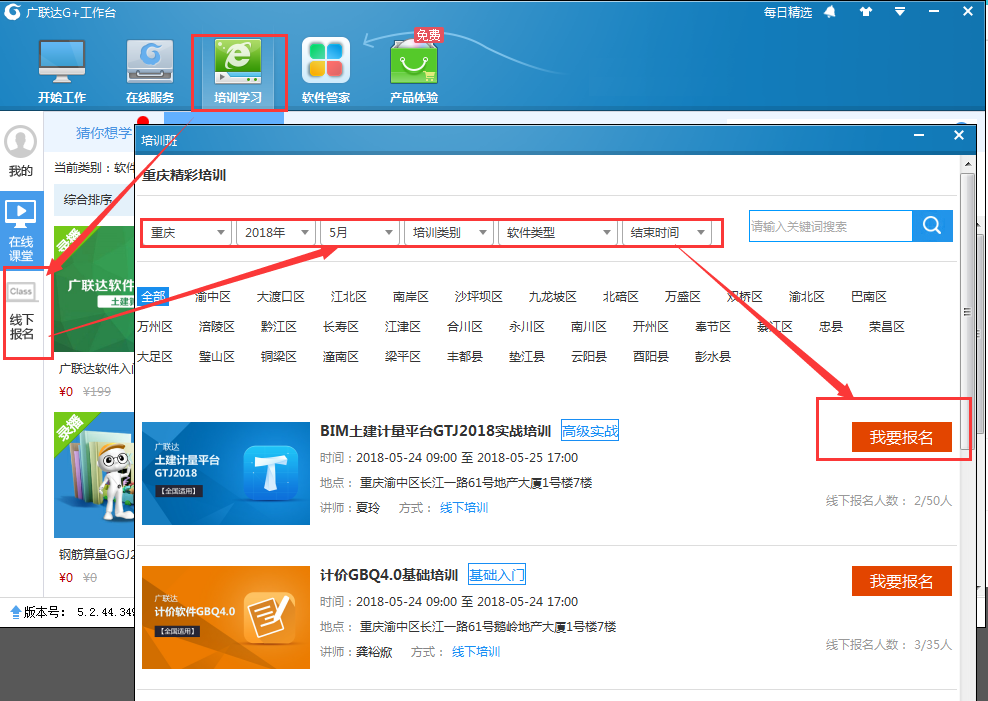Image resolution: width=988 pixels, height=701 pixels.
Task: Select the 南川区 district filter
Action: click(589, 327)
